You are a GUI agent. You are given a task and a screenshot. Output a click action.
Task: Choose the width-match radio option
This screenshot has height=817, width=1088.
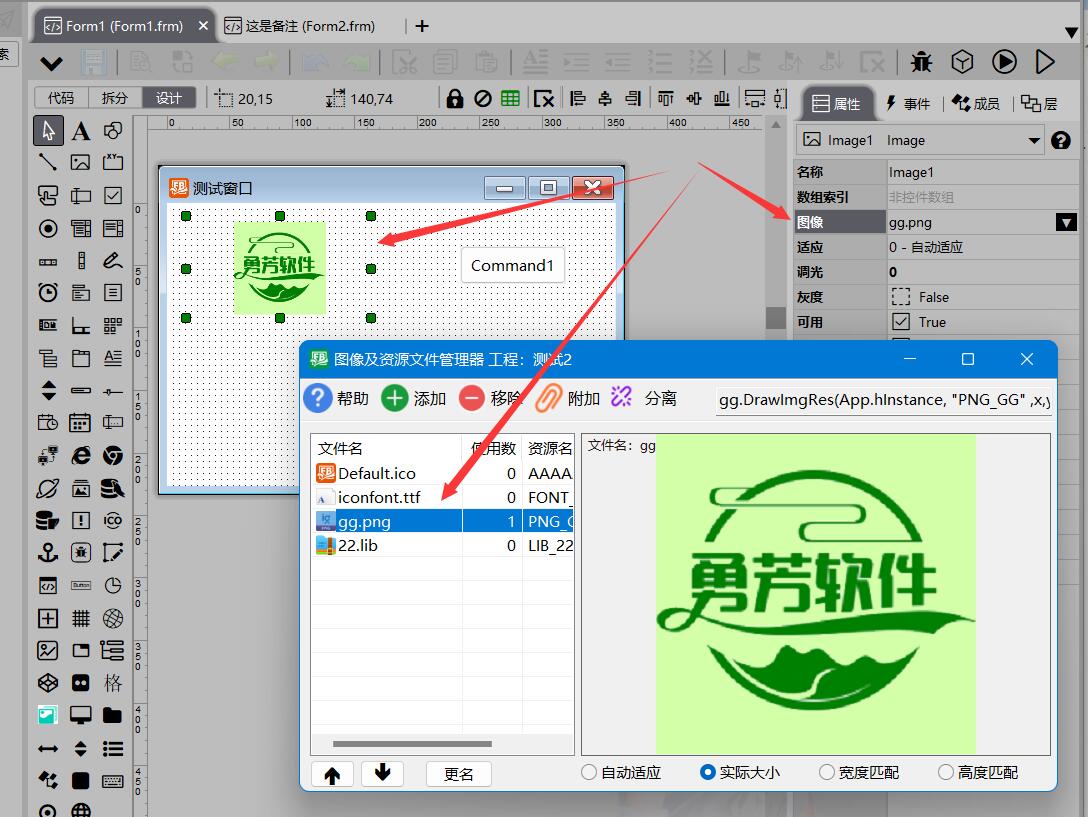point(827,772)
